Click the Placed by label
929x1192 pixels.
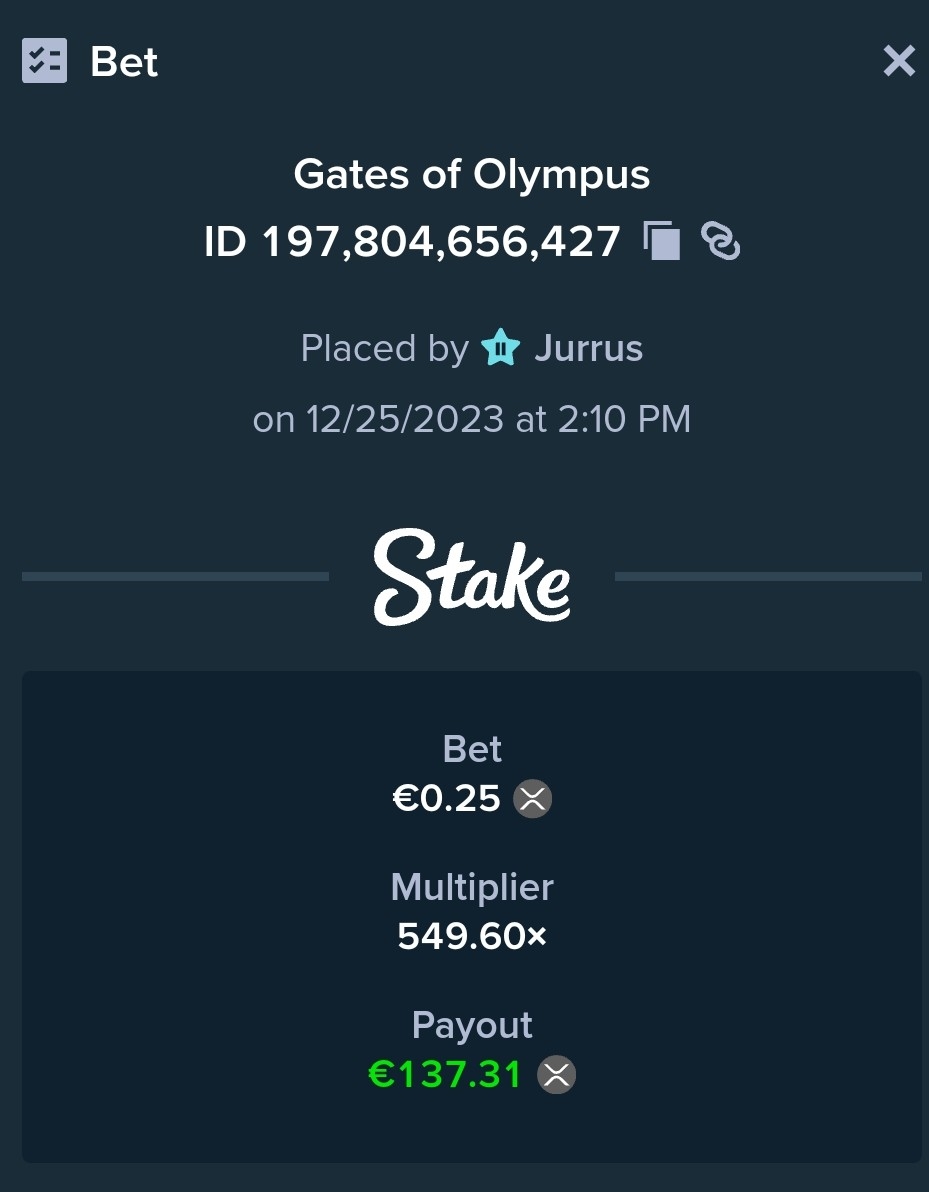point(385,348)
